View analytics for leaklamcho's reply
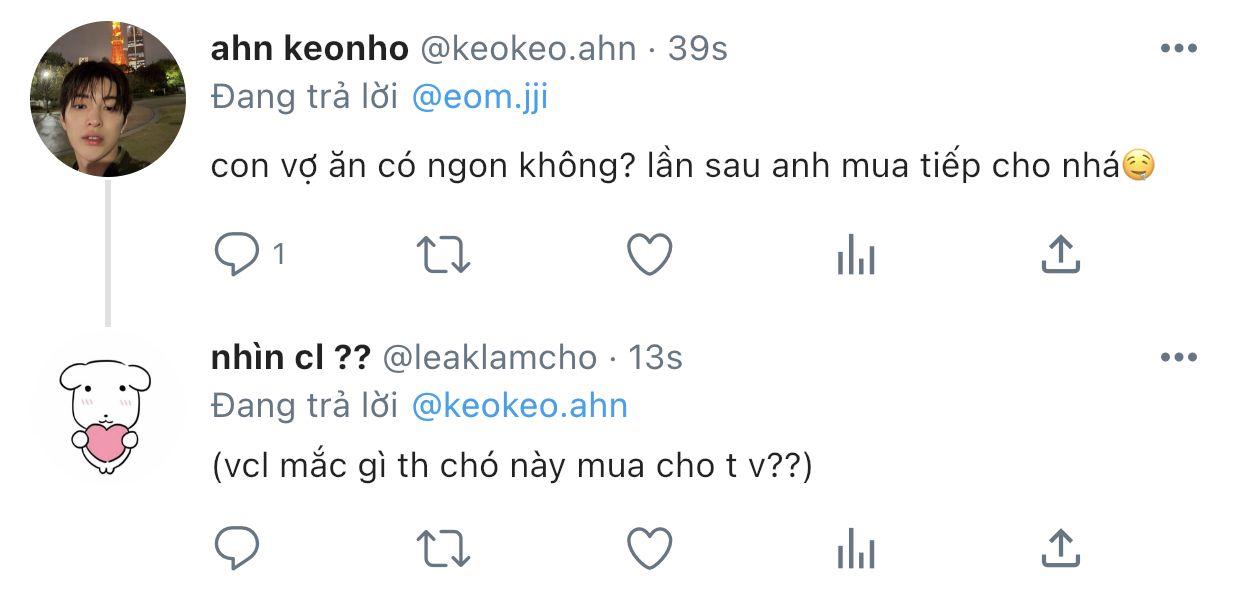 855,550
